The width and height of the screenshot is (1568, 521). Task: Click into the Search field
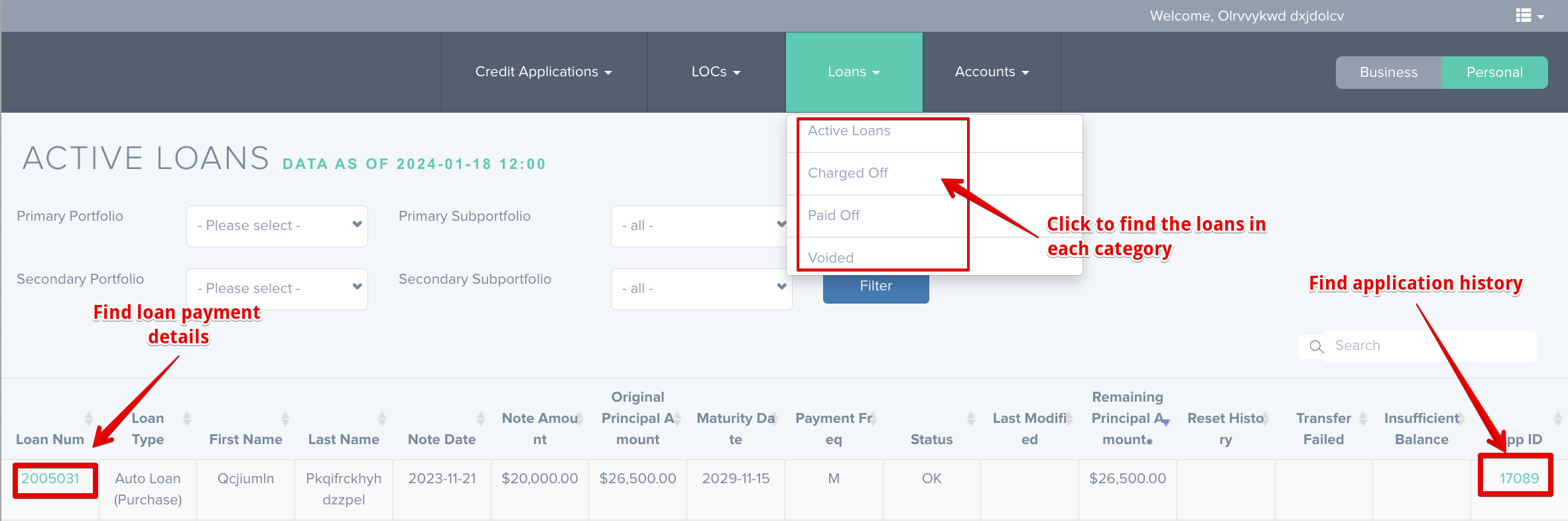[x=1430, y=346]
